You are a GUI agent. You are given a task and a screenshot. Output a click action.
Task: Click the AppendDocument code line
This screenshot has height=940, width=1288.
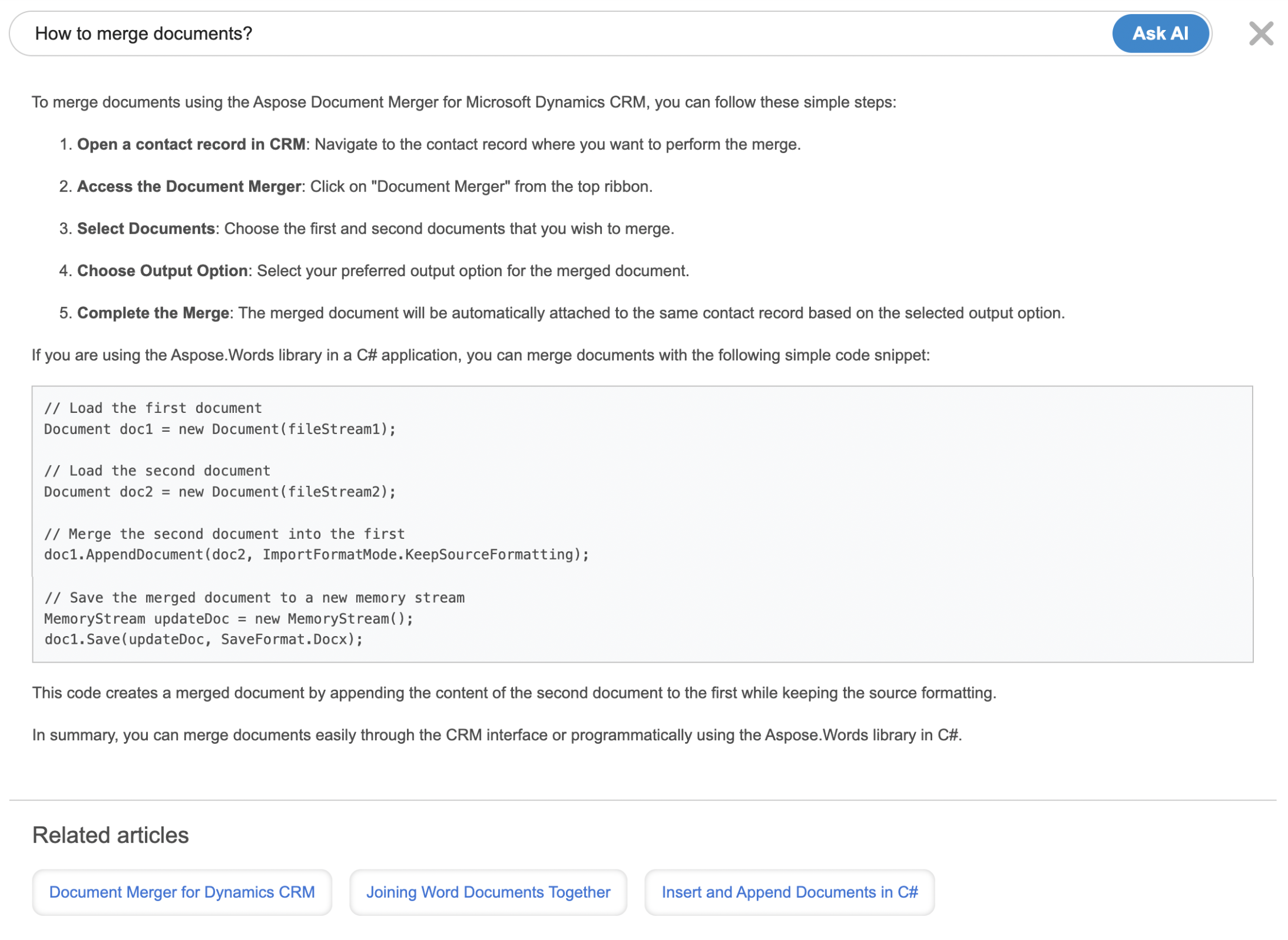(x=316, y=554)
